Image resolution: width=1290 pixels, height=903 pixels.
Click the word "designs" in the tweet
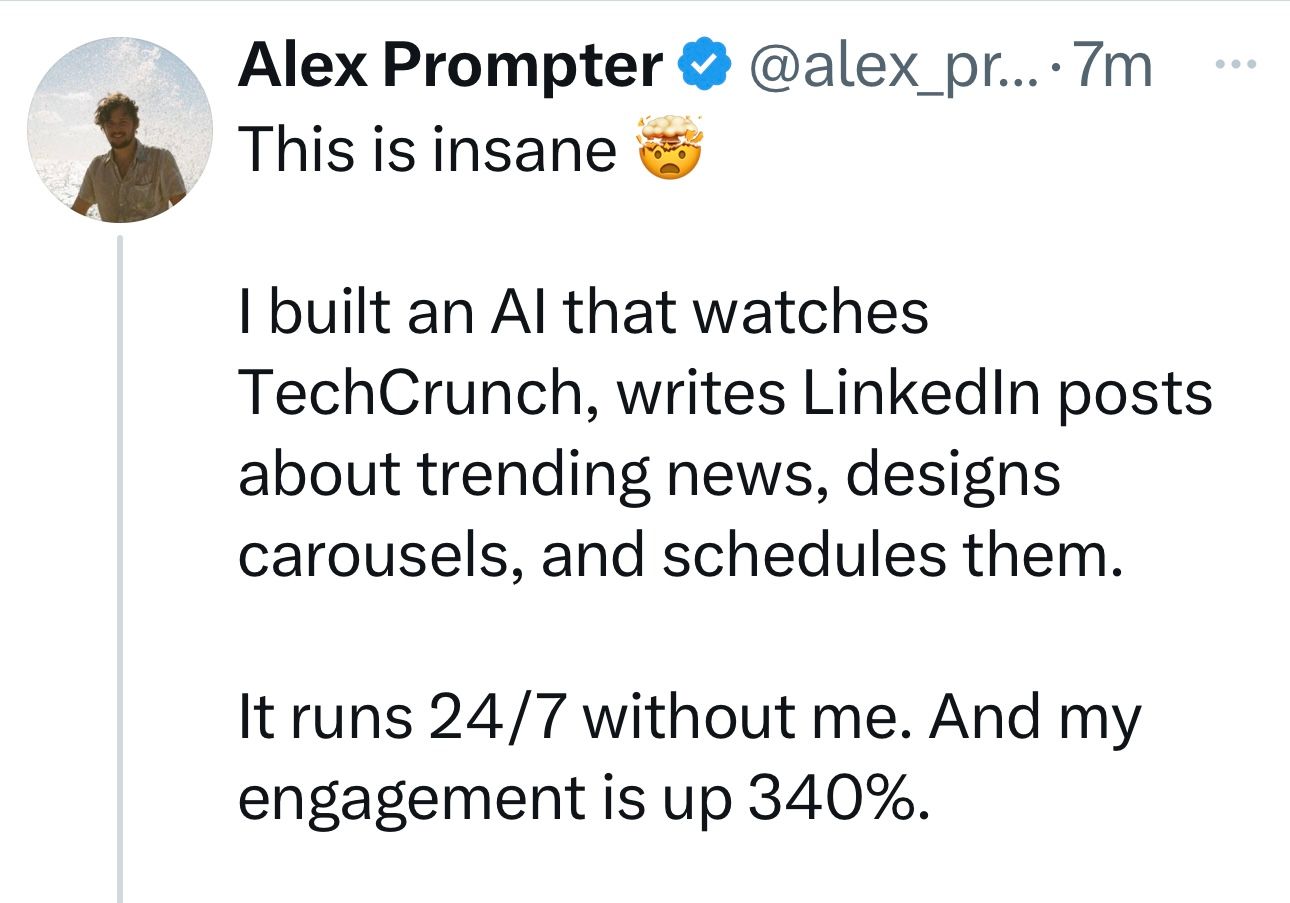pos(953,476)
